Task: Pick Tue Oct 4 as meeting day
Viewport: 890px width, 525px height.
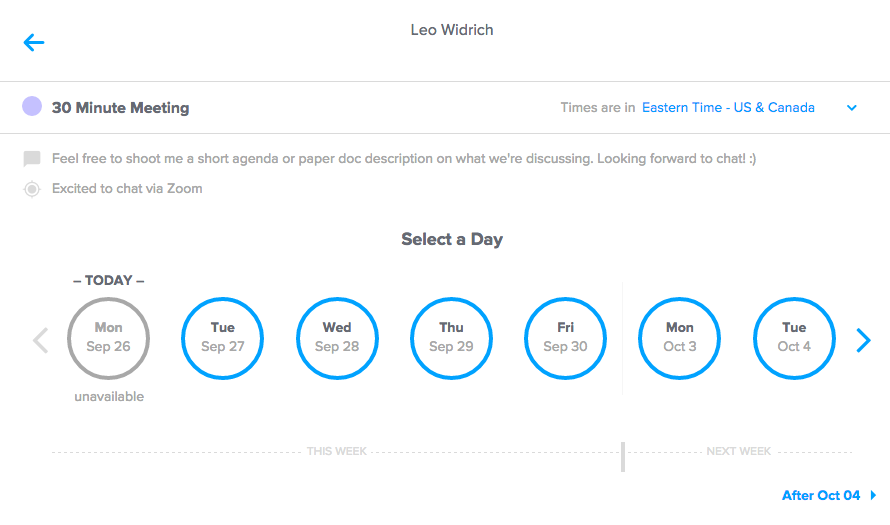Action: [794, 338]
